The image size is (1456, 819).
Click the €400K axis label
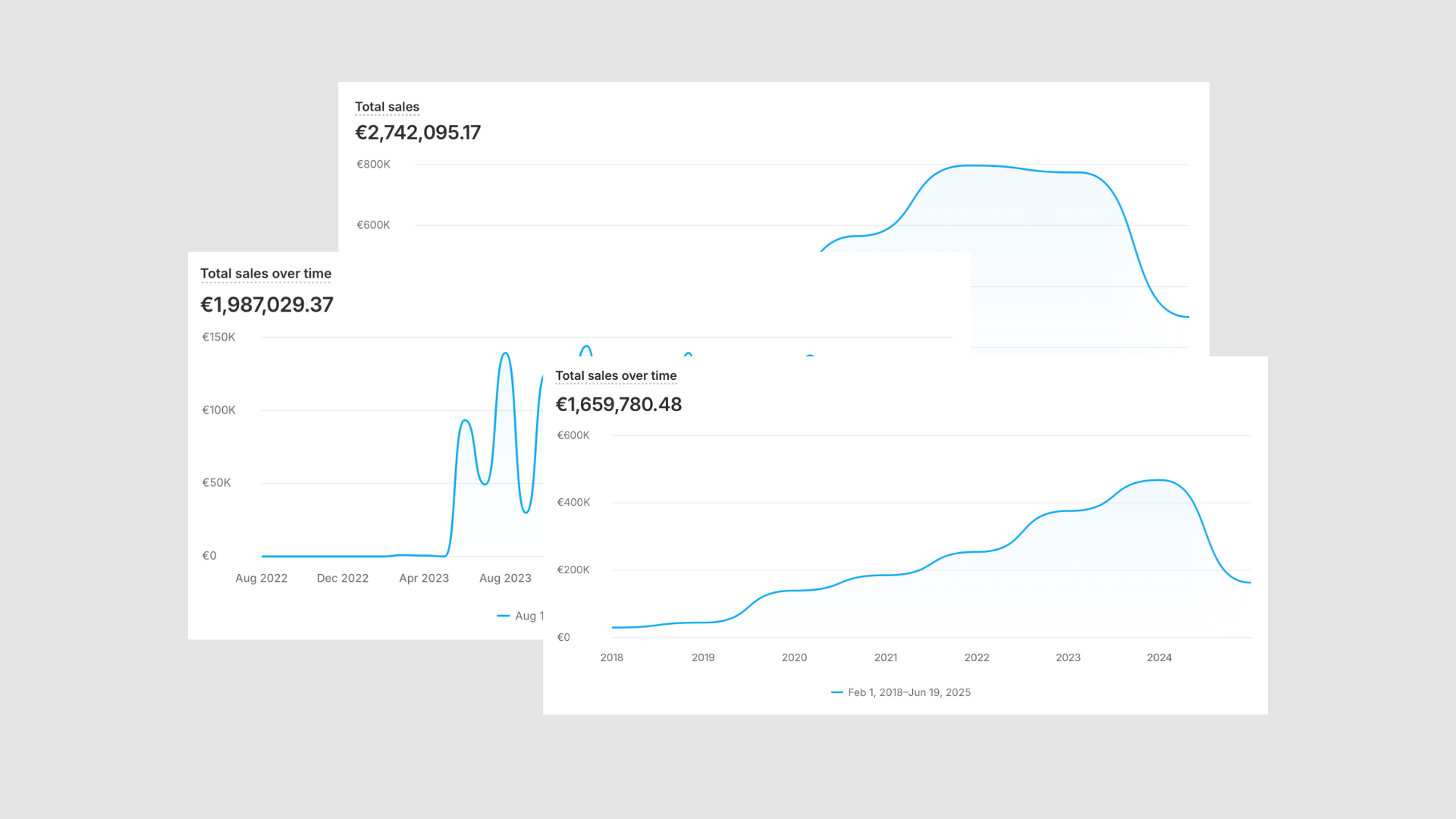coord(573,502)
